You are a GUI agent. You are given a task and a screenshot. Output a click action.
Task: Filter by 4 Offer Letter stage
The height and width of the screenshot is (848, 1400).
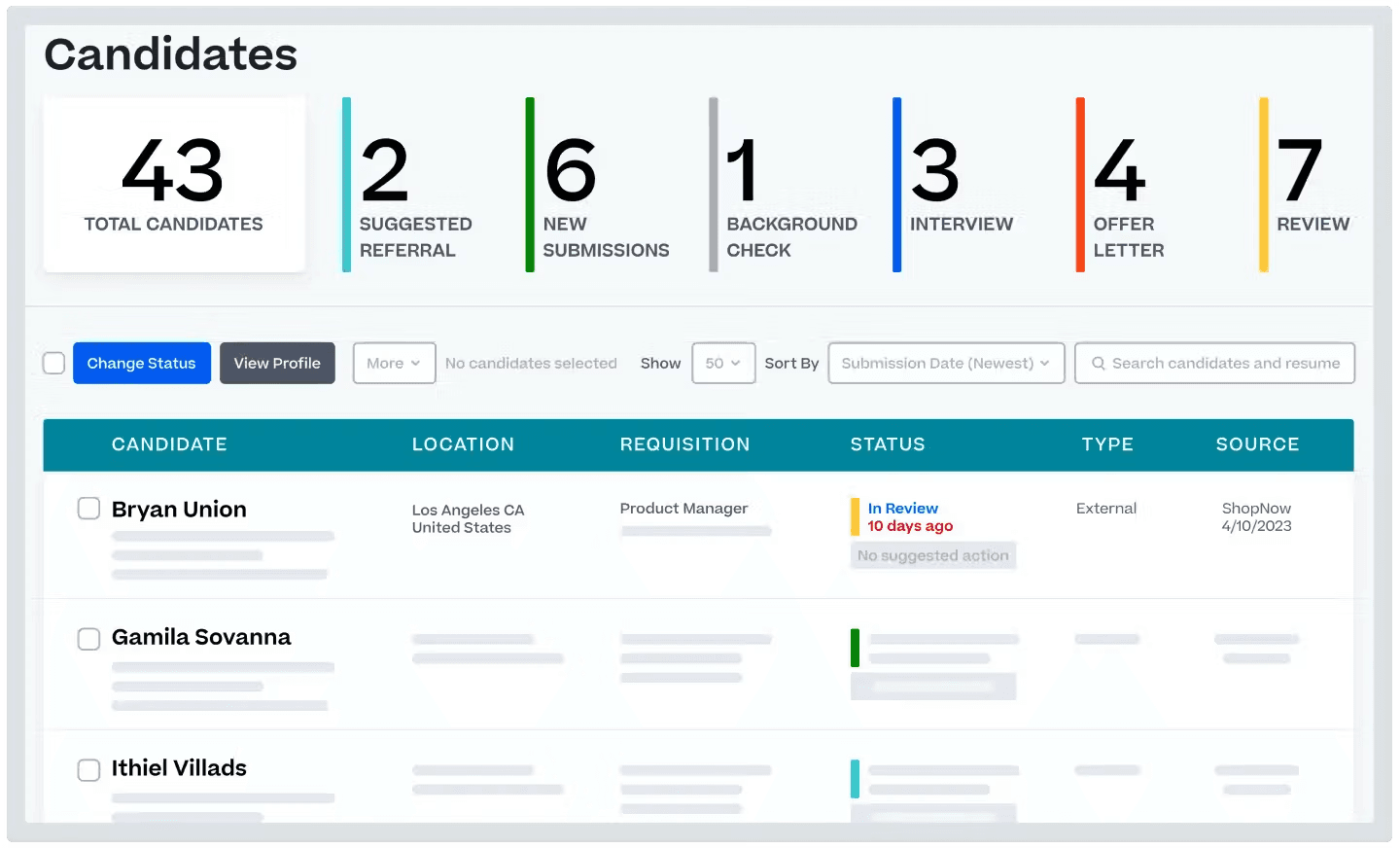(x=1121, y=185)
